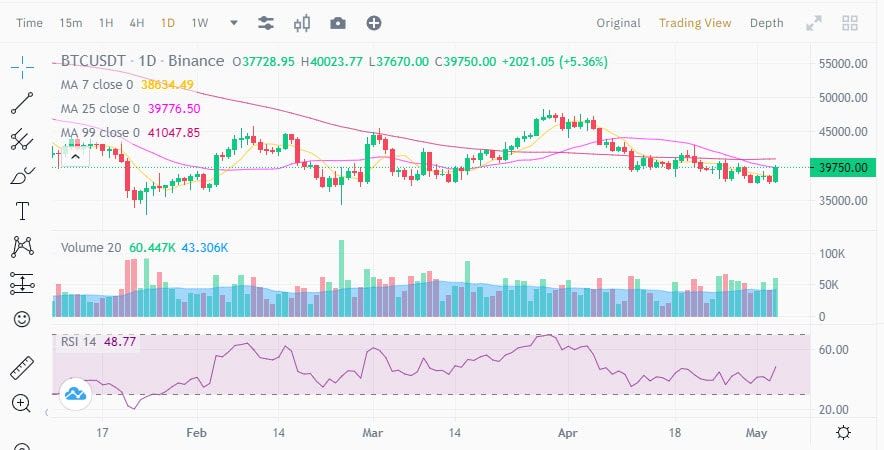Click the zoom in magnifier tool
This screenshot has width=884, height=450.
[x=21, y=404]
